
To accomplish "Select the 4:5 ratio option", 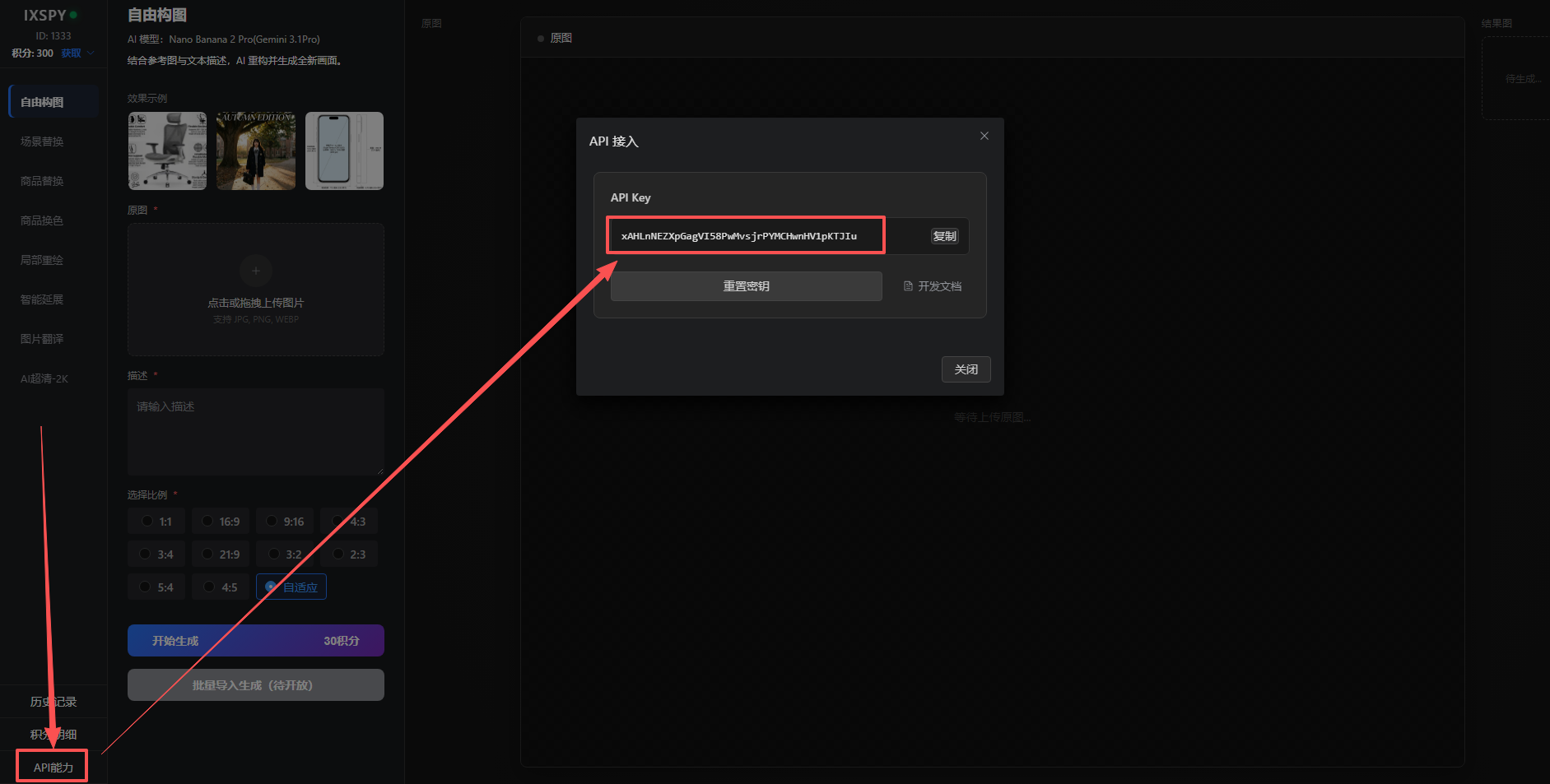I will coord(221,587).
